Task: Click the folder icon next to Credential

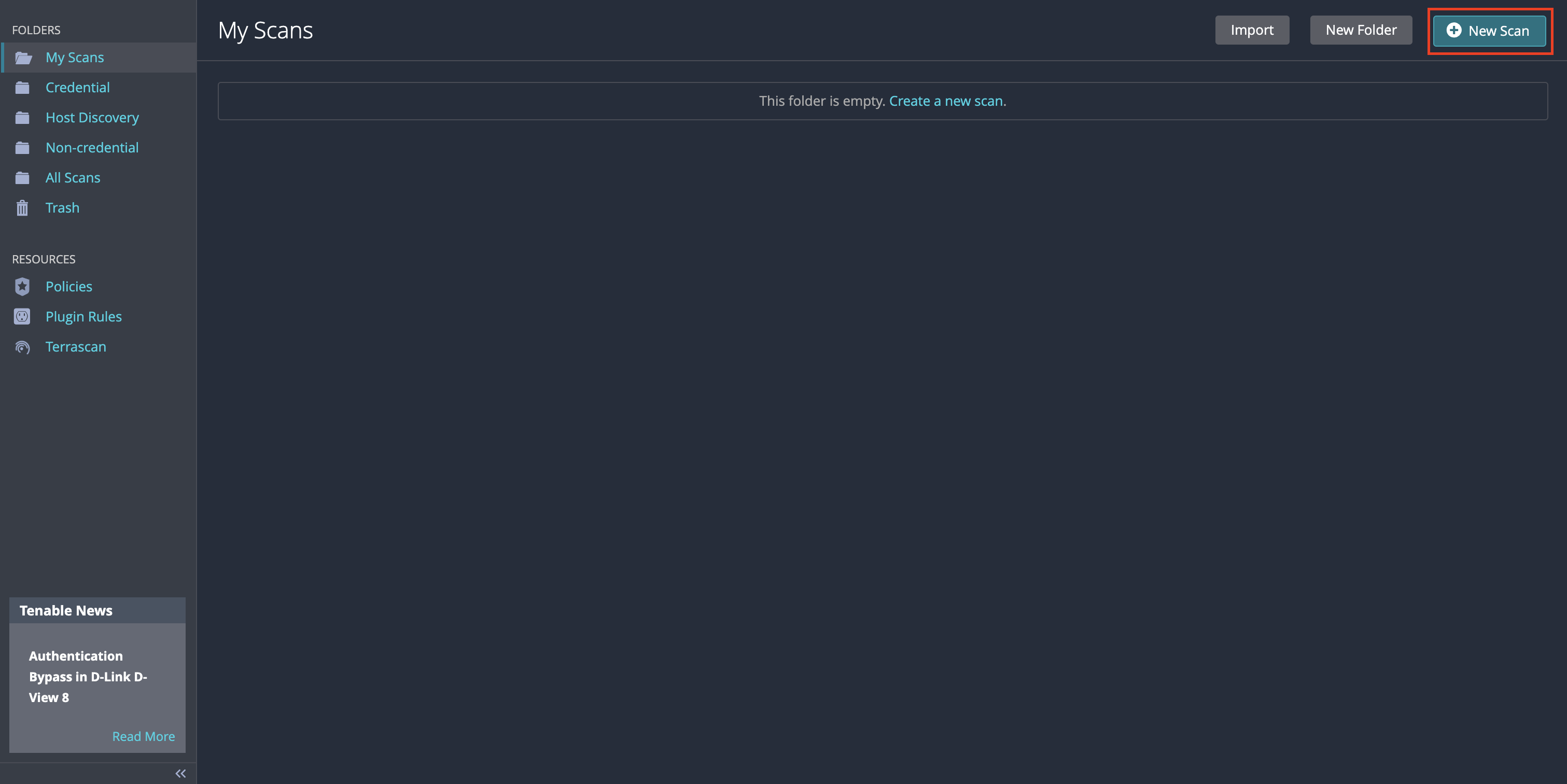Action: pos(22,87)
